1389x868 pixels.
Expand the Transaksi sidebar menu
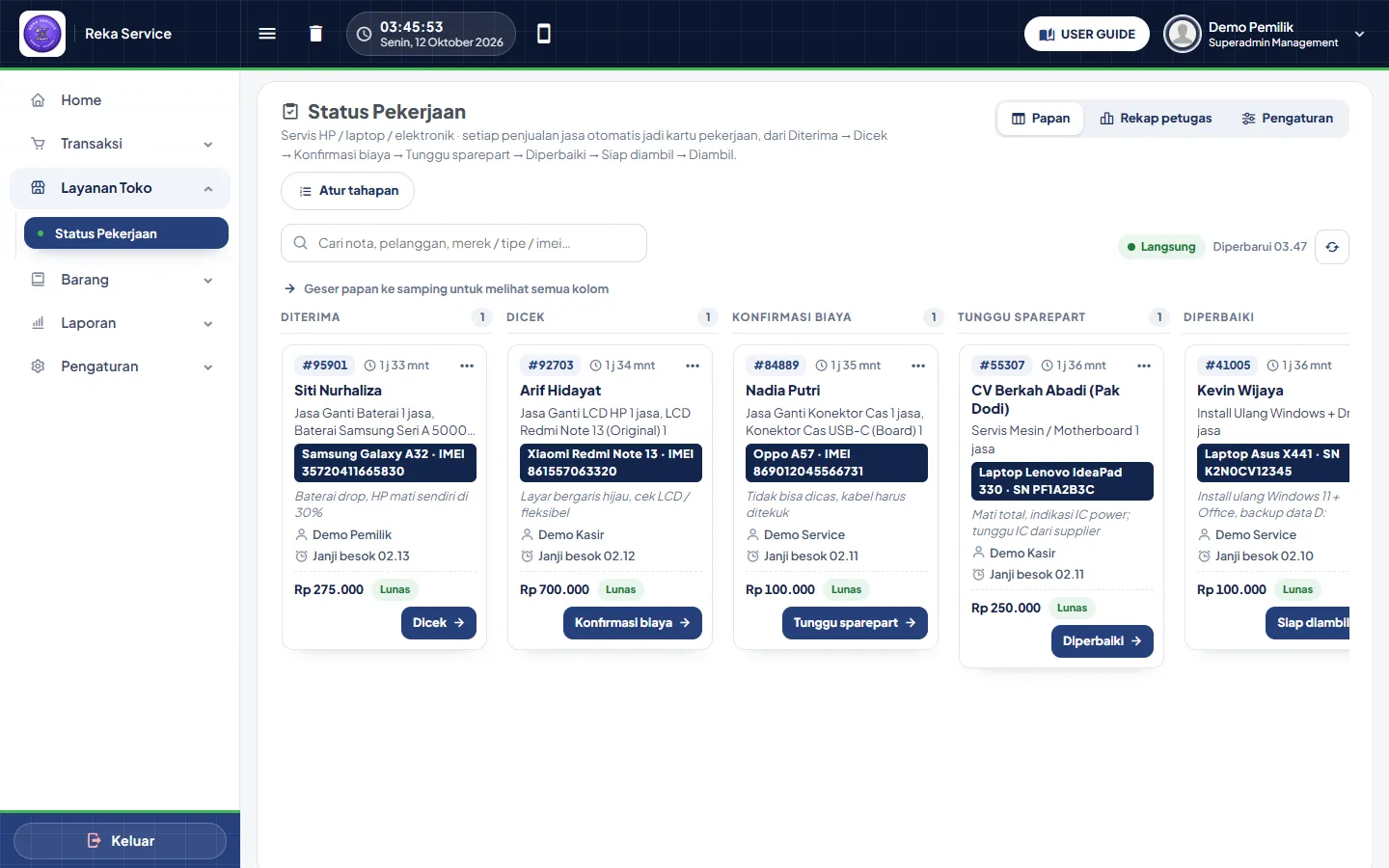pos(120,144)
